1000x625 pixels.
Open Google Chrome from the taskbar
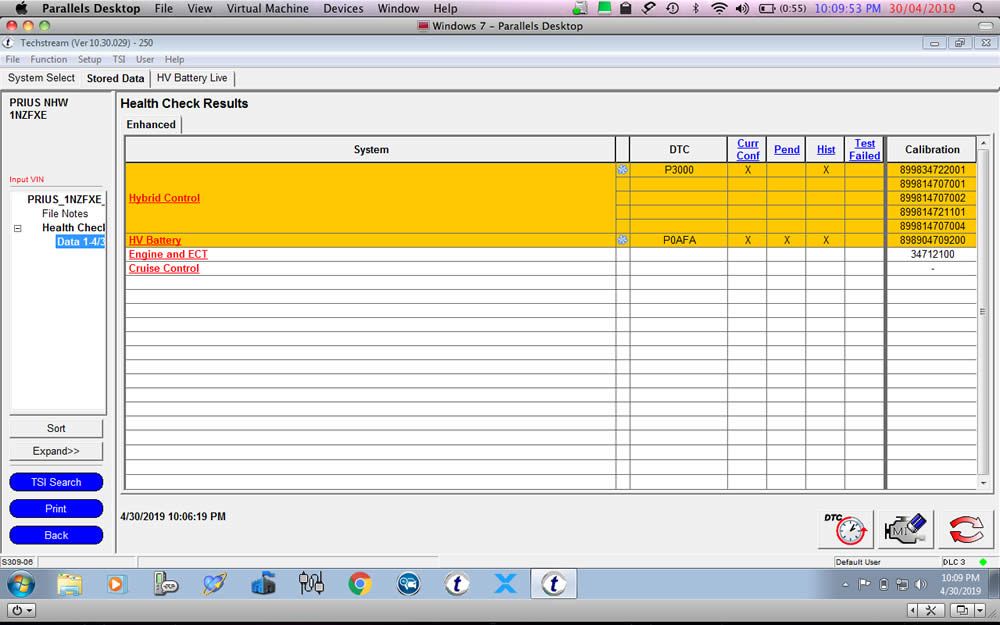click(x=360, y=584)
